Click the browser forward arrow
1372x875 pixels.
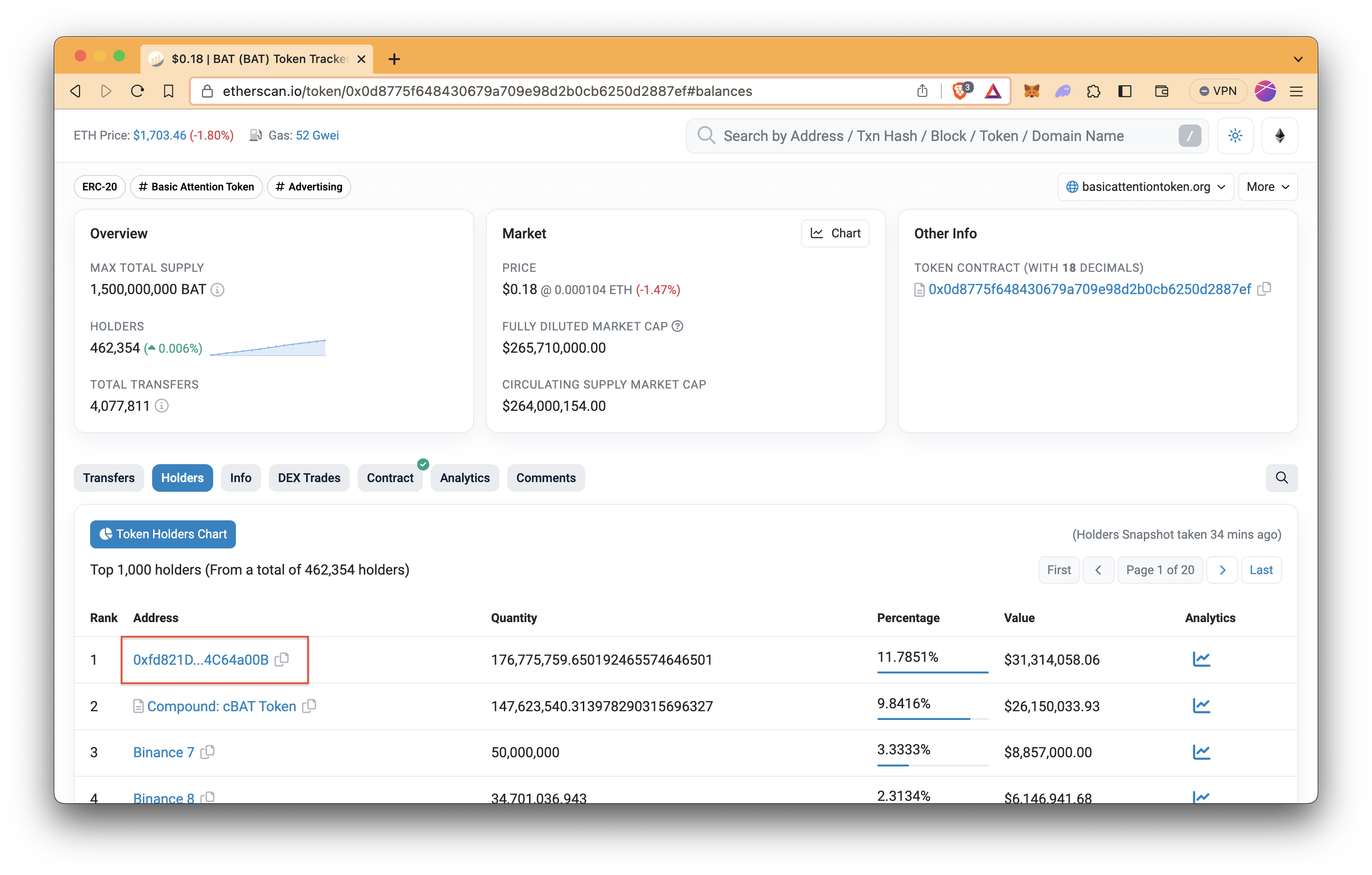coord(106,91)
